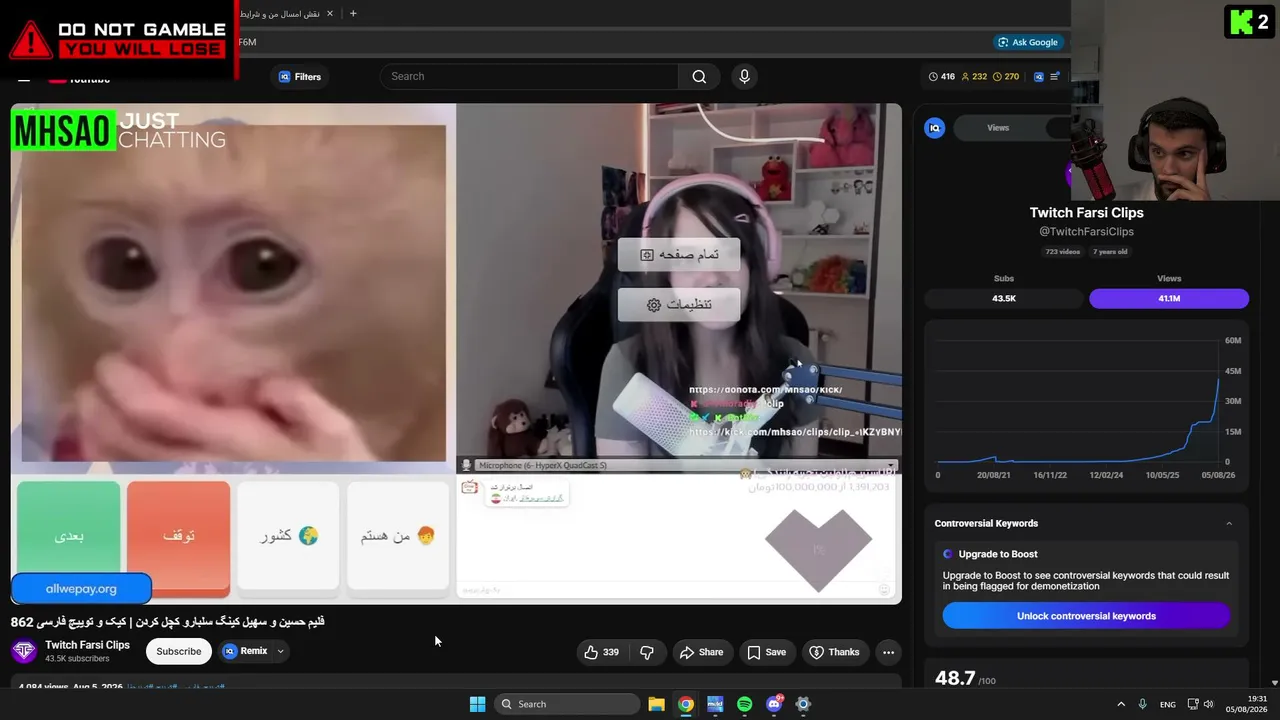Click the 48.7 score value
The height and width of the screenshot is (720, 1280).
coord(955,678)
